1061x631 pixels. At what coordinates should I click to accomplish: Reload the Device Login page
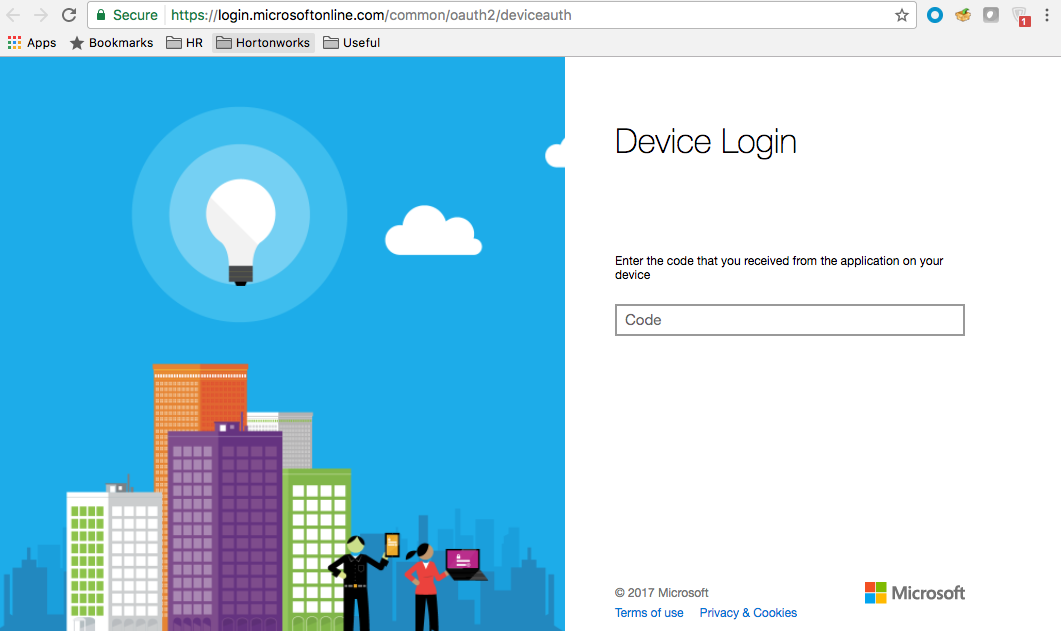(x=69, y=15)
